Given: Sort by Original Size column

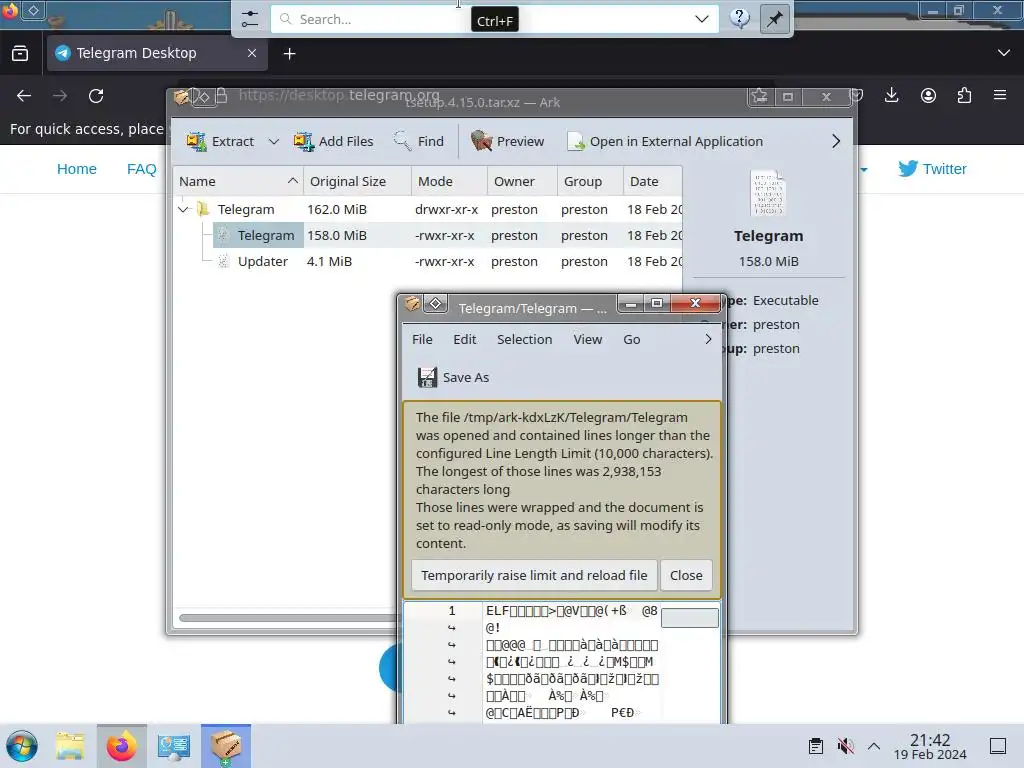Looking at the screenshot, I should click(357, 182).
